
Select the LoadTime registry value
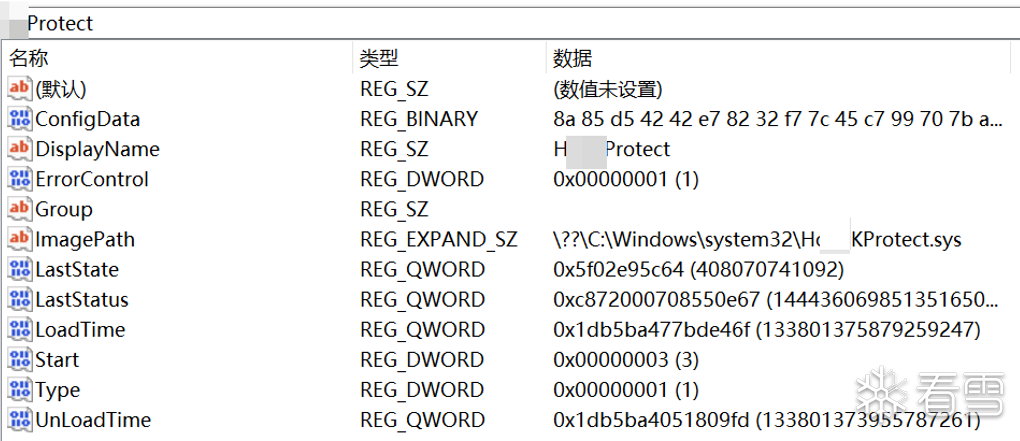(80, 329)
